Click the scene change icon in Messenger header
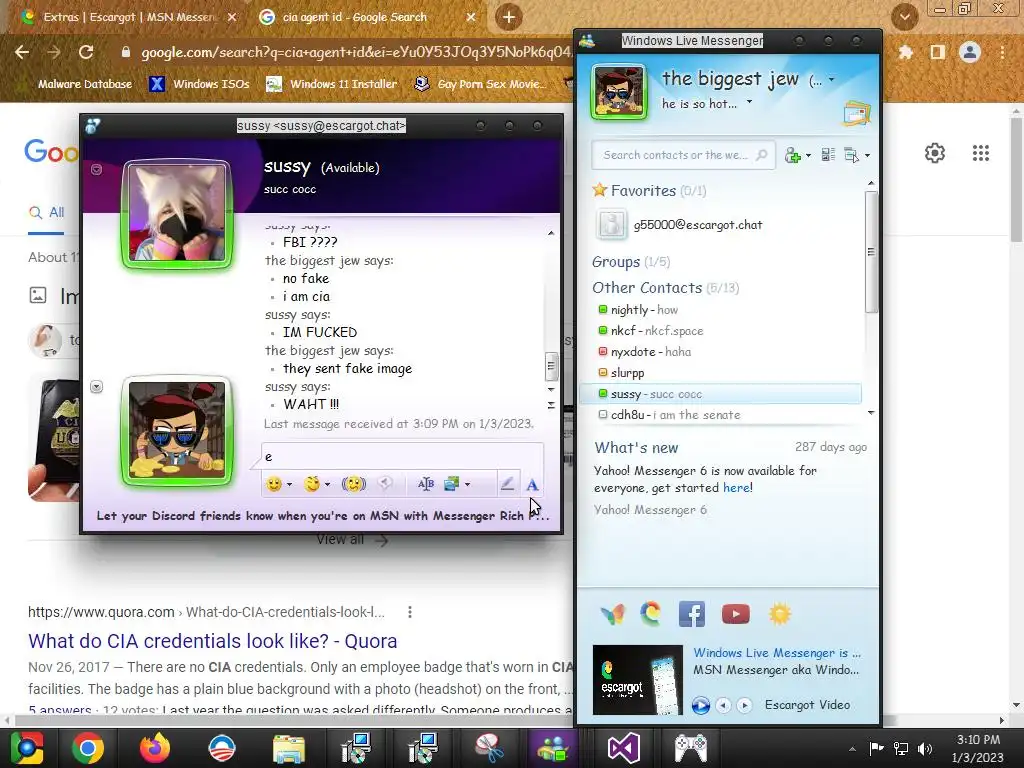 (857, 114)
